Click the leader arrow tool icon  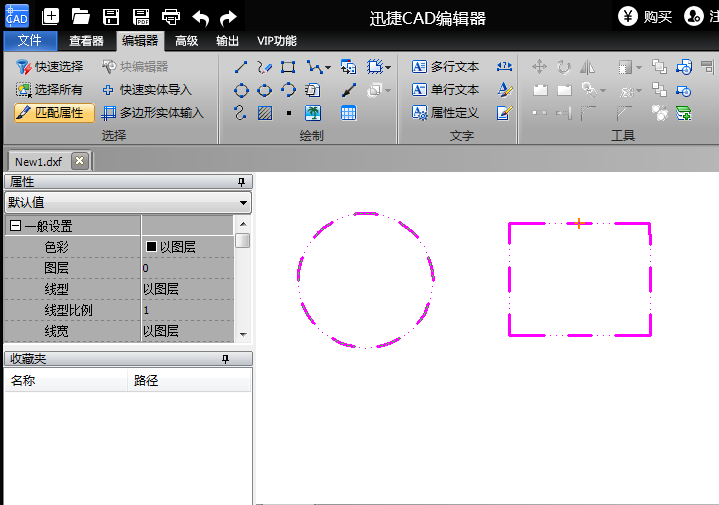click(x=348, y=90)
